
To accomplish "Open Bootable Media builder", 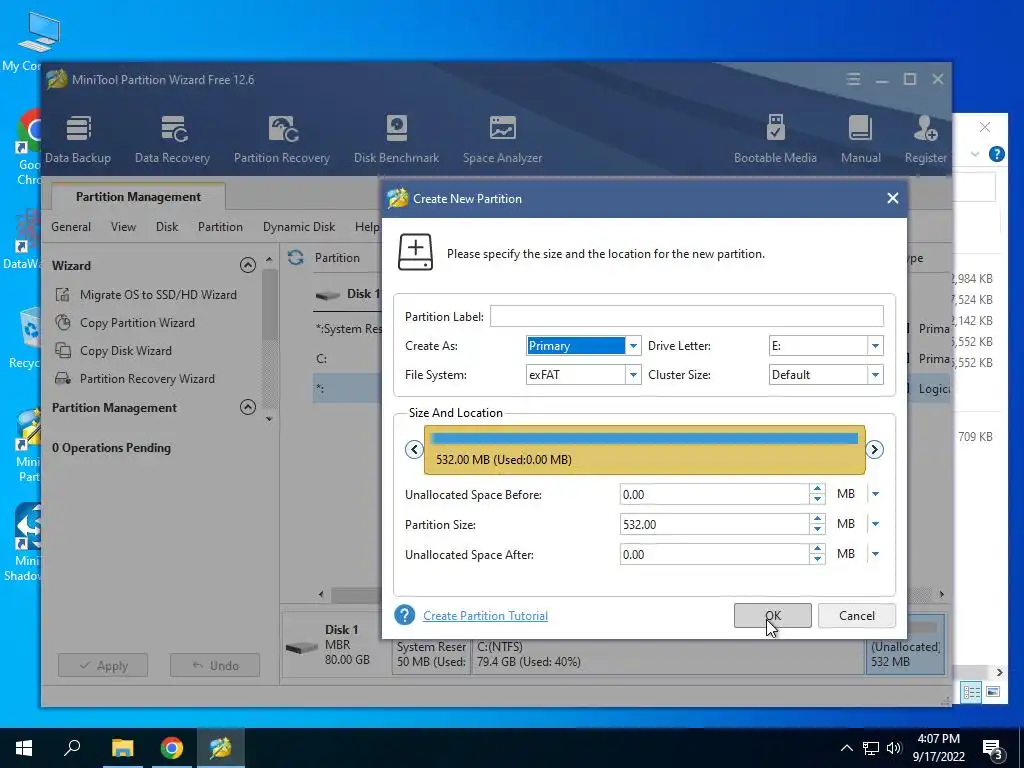I will pos(775,140).
